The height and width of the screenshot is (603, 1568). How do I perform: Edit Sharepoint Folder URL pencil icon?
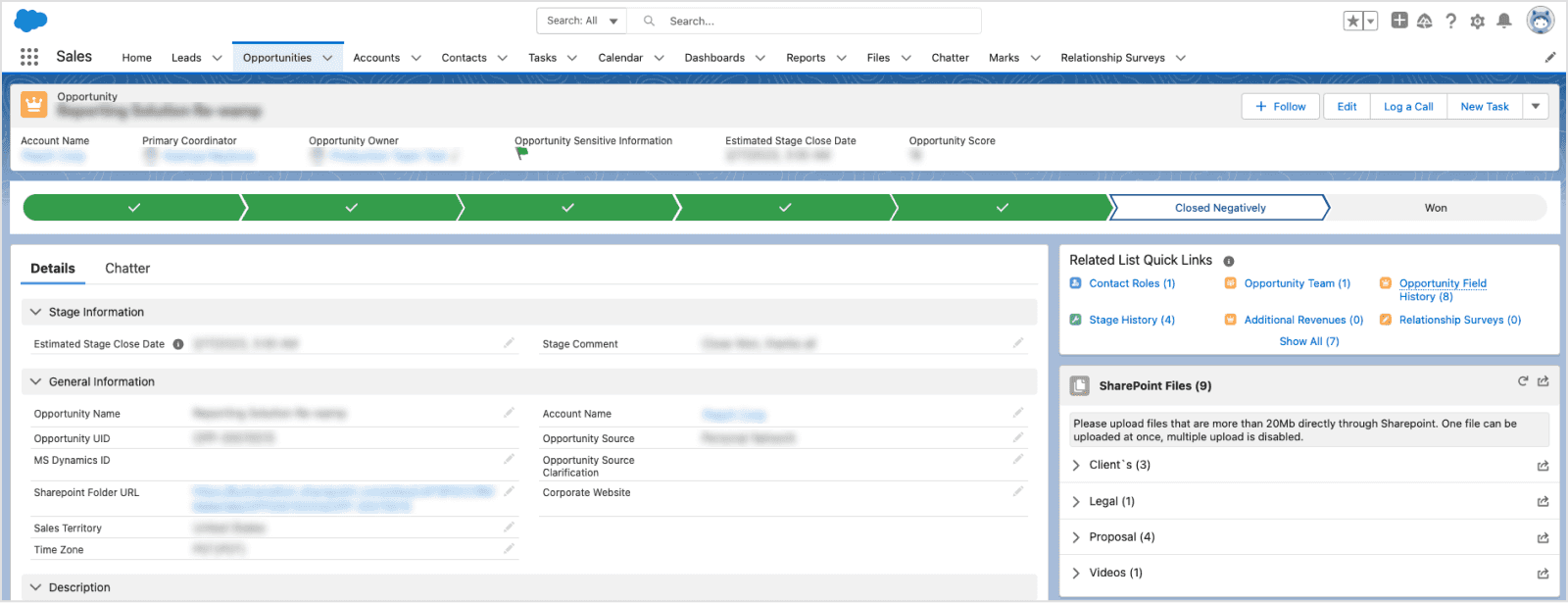click(509, 491)
